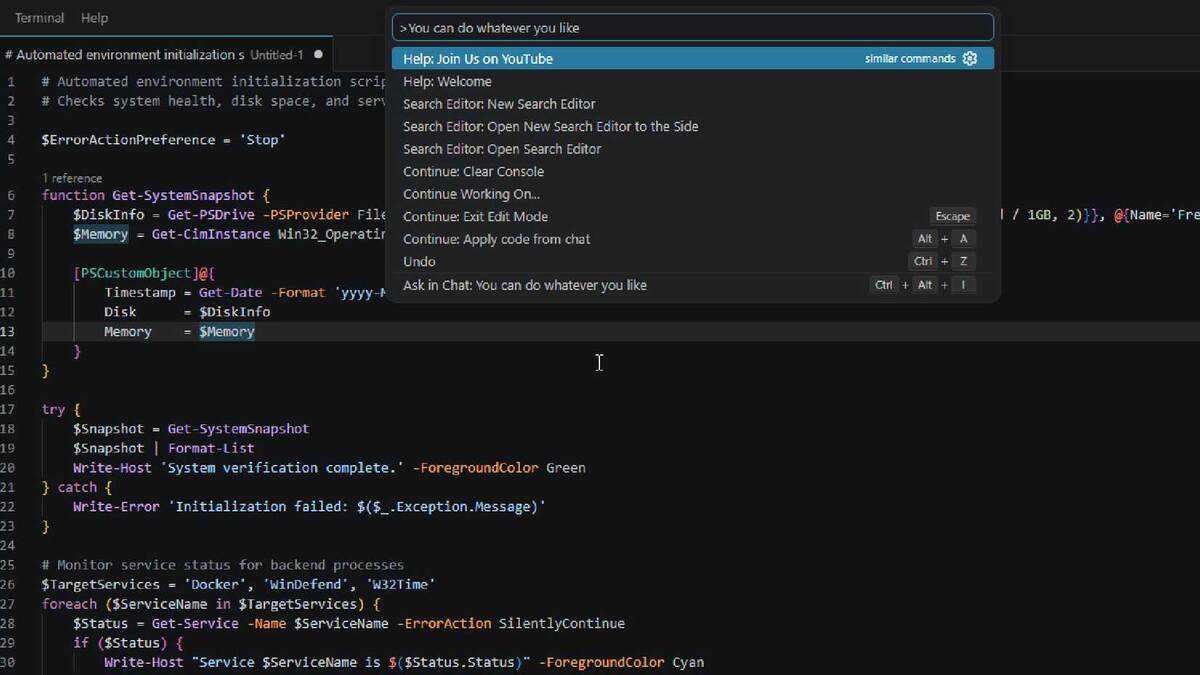Screen dimensions: 1200x675
Task: Click the highlighted $Memory on line 13
Action: (227, 332)
